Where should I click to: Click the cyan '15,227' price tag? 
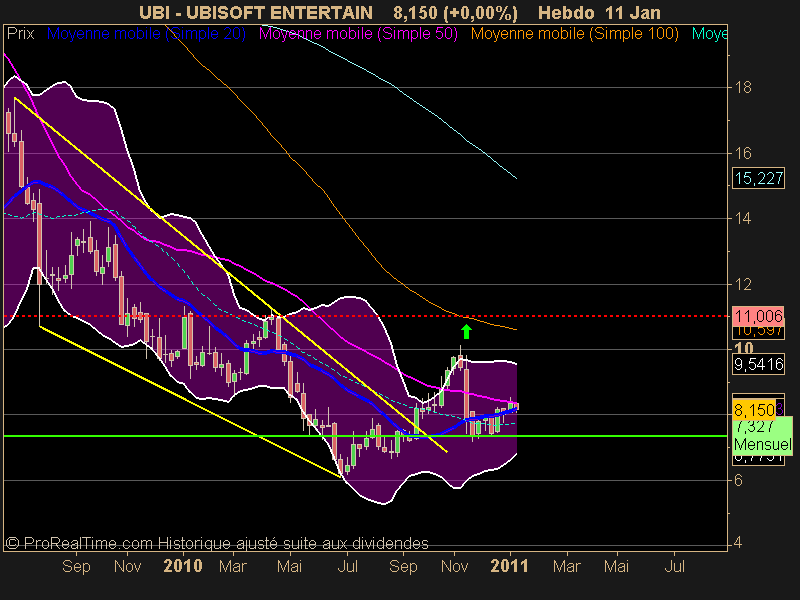(759, 179)
